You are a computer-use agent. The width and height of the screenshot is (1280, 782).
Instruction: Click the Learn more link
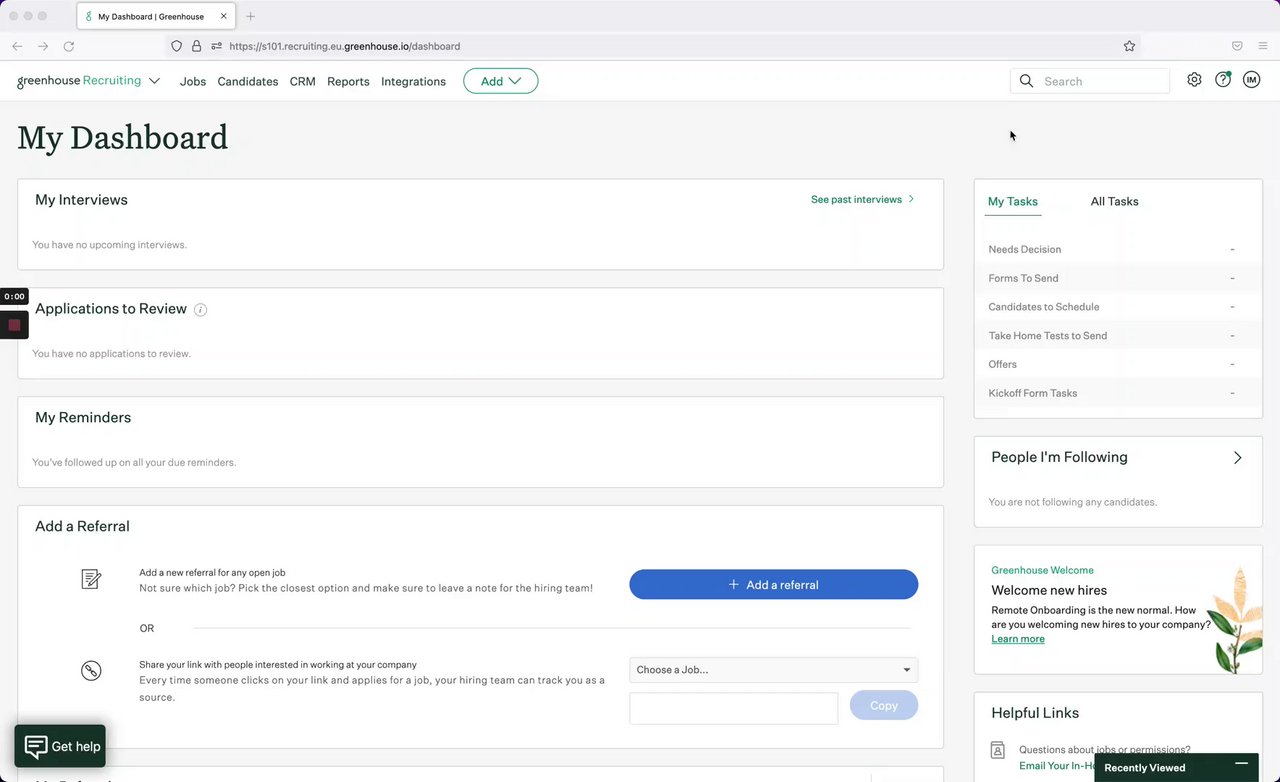(x=1017, y=639)
